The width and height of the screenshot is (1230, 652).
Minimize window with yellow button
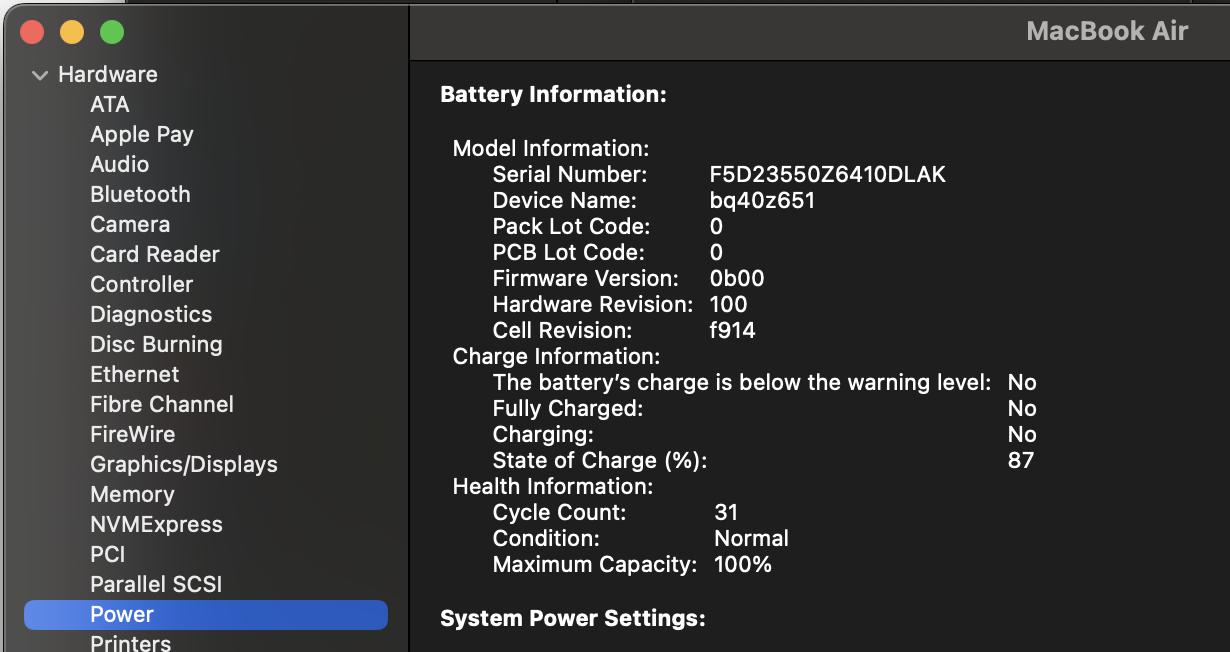coord(72,32)
